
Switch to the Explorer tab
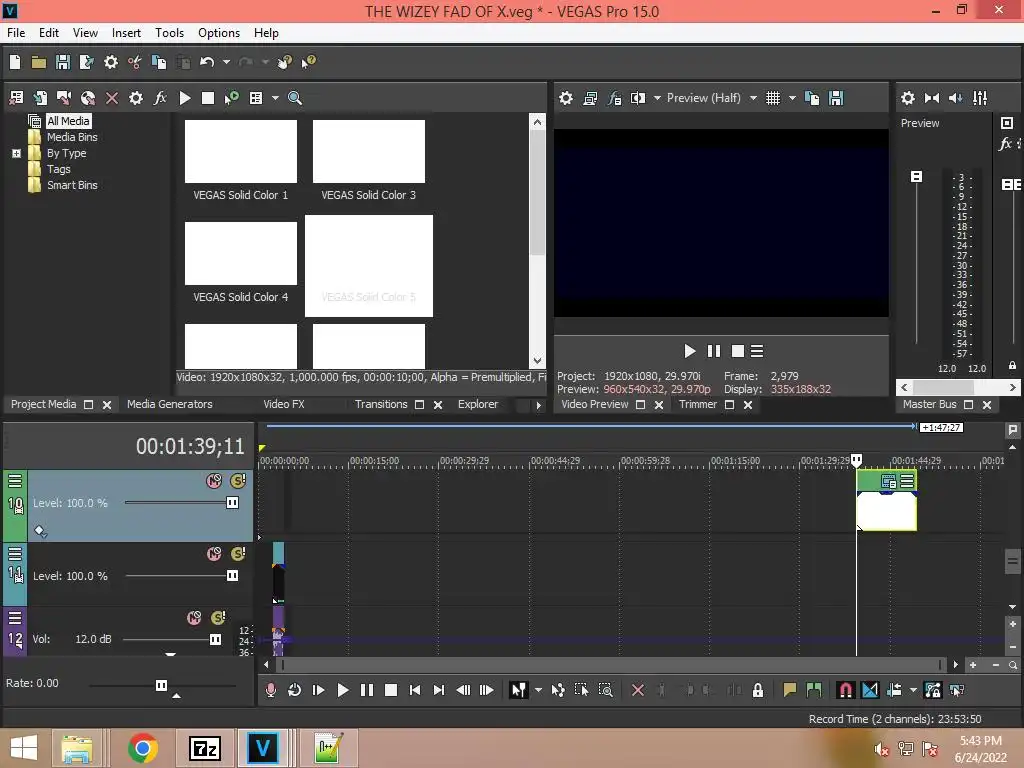click(477, 404)
